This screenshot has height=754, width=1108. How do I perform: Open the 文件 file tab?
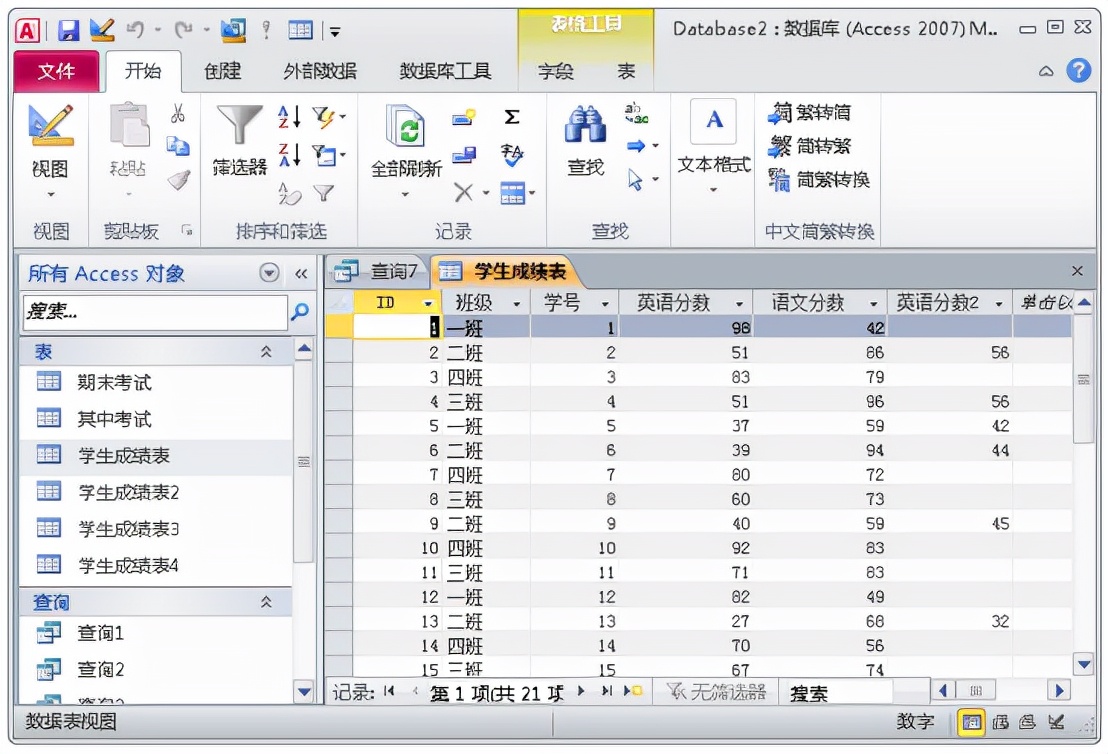coord(57,71)
